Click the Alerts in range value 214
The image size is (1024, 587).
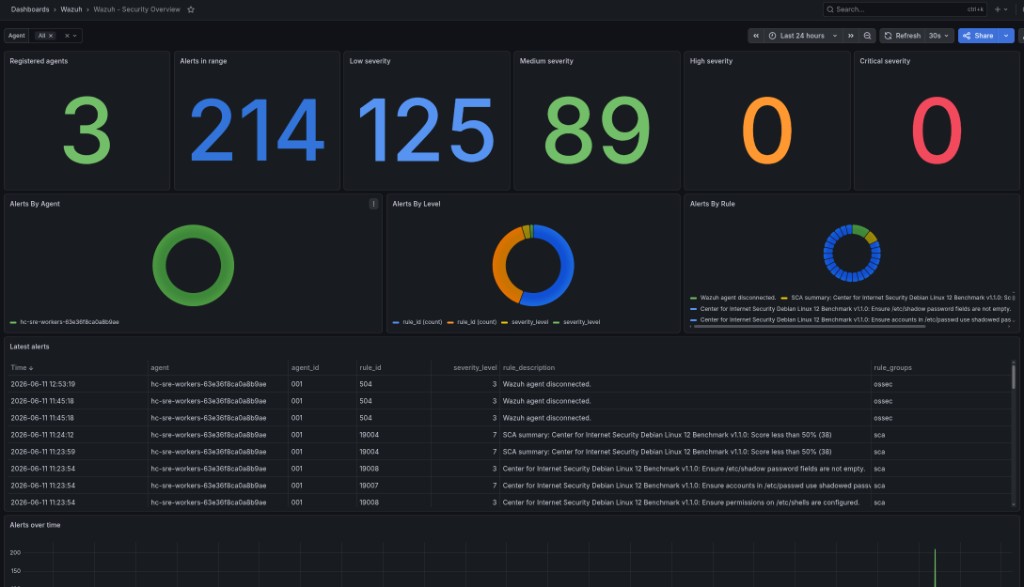point(257,130)
